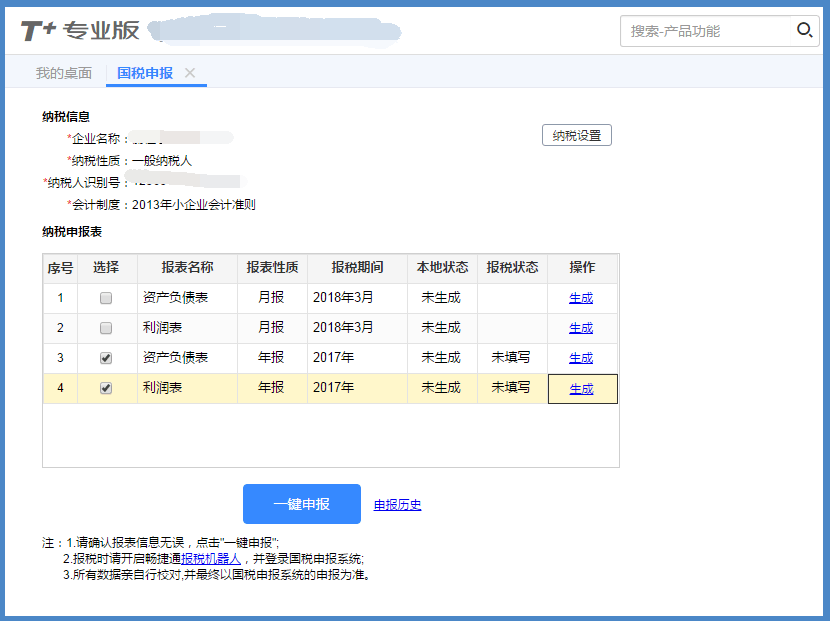The height and width of the screenshot is (621, 830).
Task: Check row 1 monthly 资产负债表 checkbox
Action: pos(106,298)
